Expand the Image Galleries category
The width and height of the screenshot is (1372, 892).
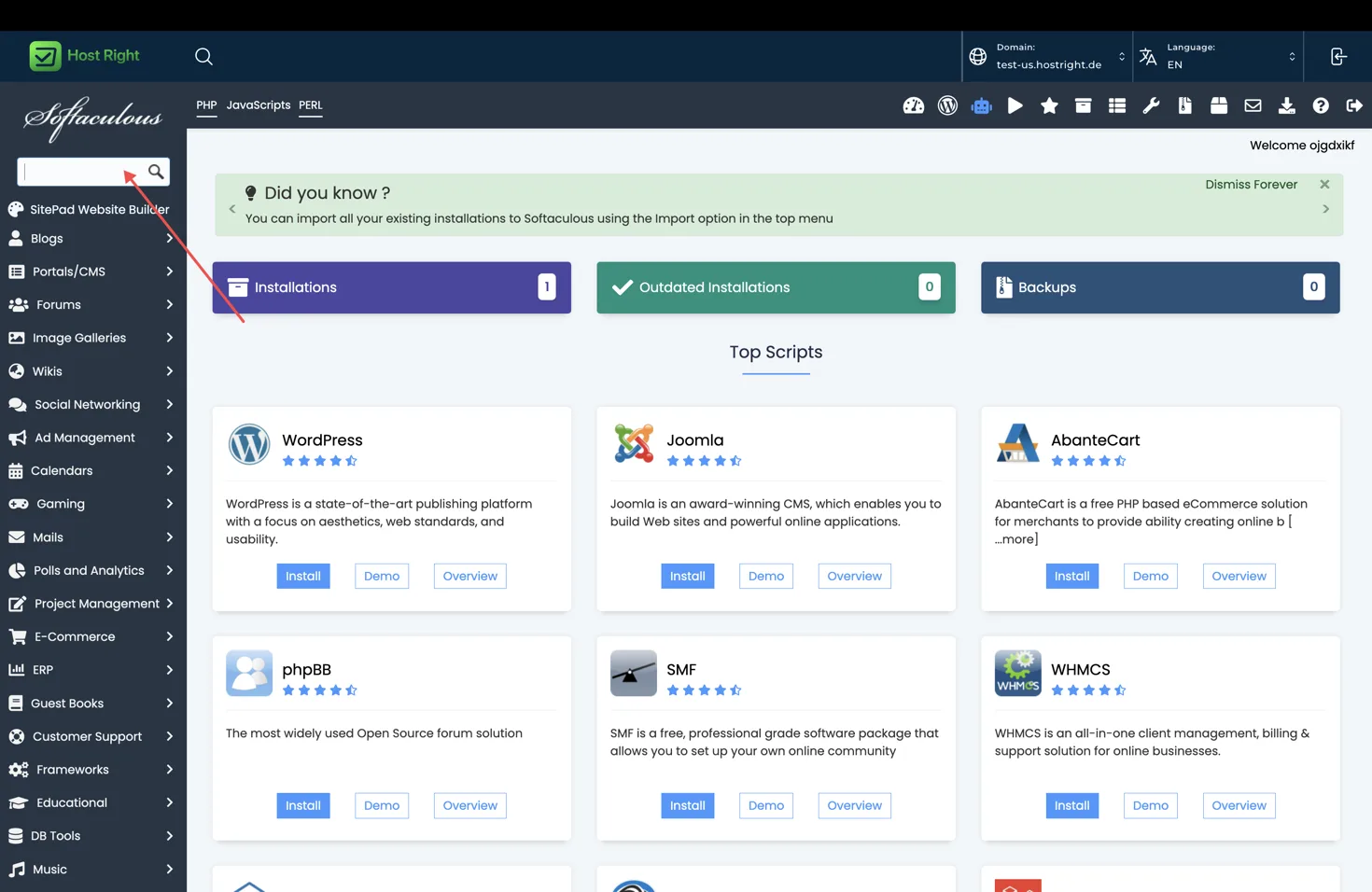pos(91,338)
